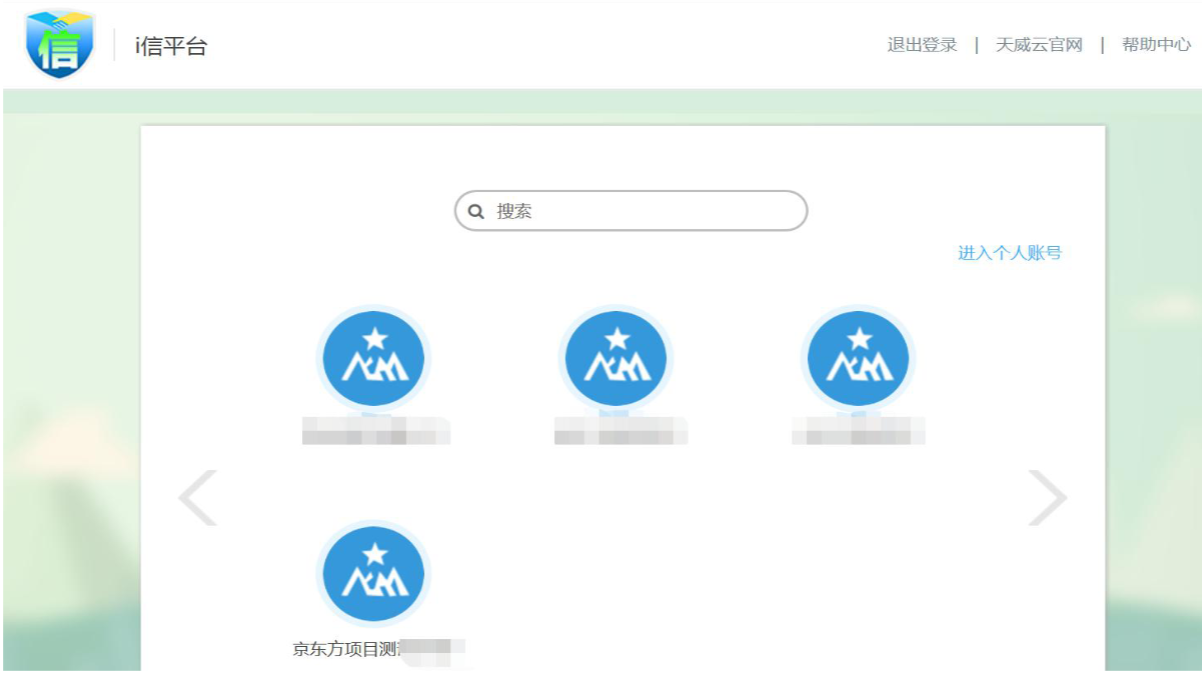
Task: Click blurred name under middle top-row icon
Action: coord(620,431)
